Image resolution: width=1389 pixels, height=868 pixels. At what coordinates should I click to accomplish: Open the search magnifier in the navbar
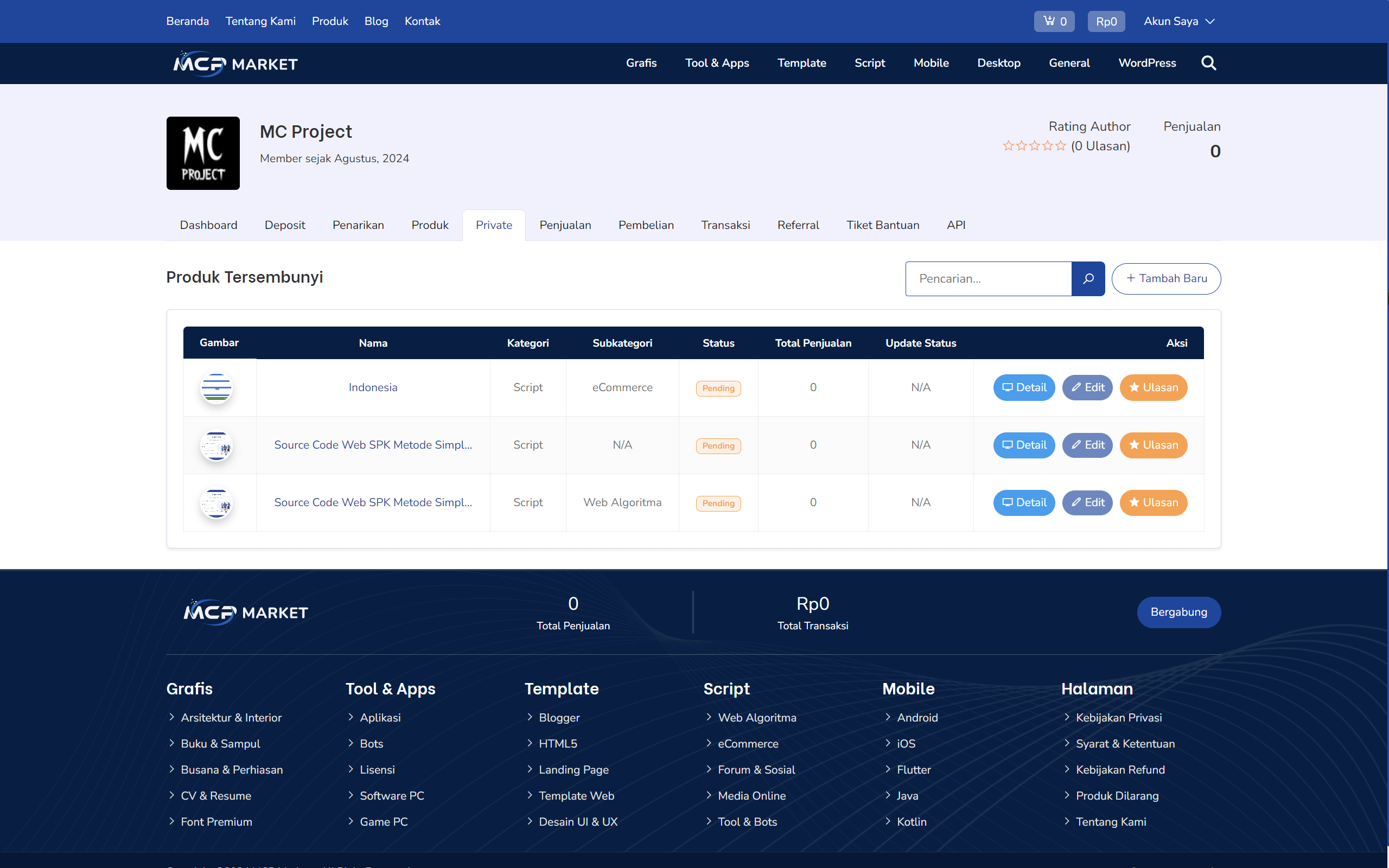1208,63
